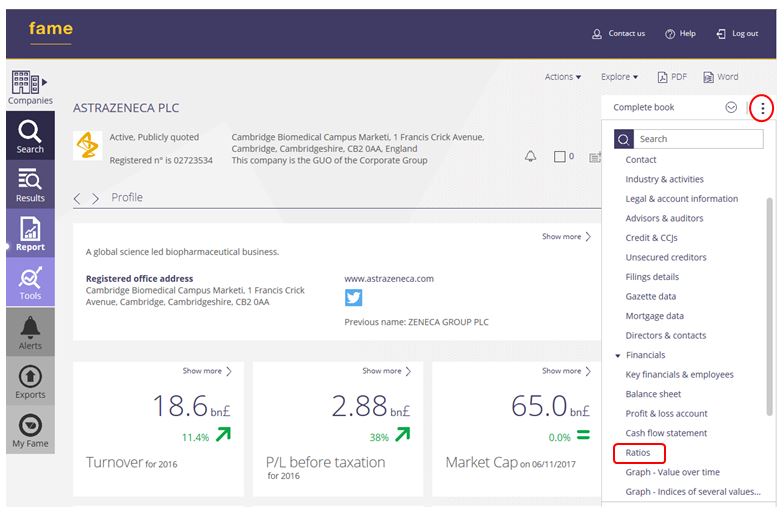The width and height of the screenshot is (784, 515).
Task: Export report using PDF icon
Action: coord(672,77)
